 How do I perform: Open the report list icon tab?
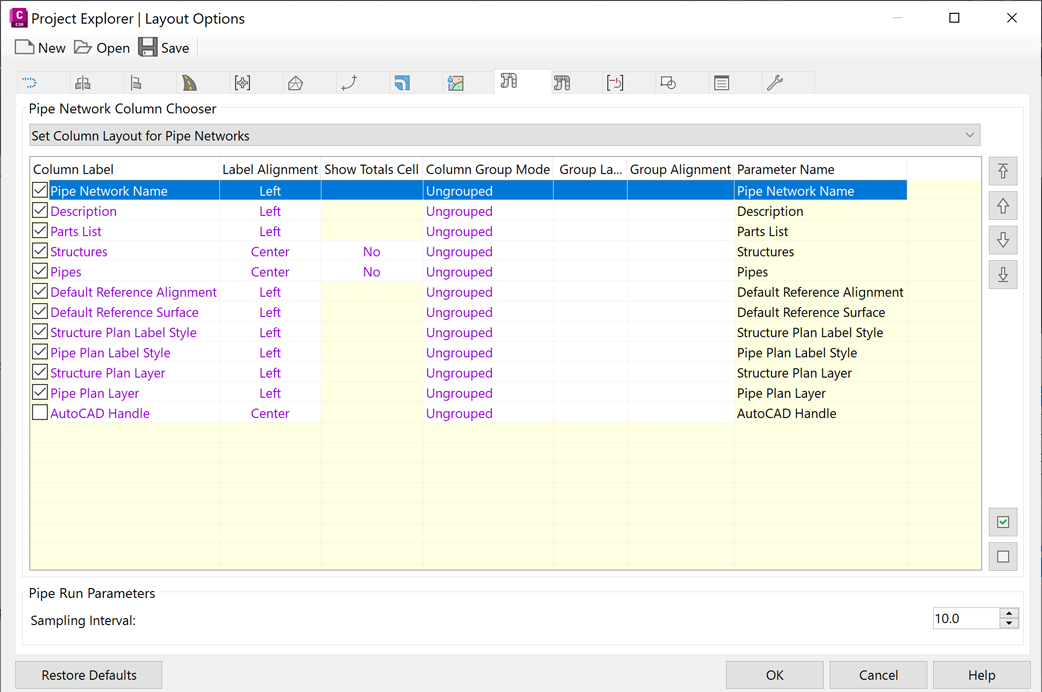click(x=722, y=83)
